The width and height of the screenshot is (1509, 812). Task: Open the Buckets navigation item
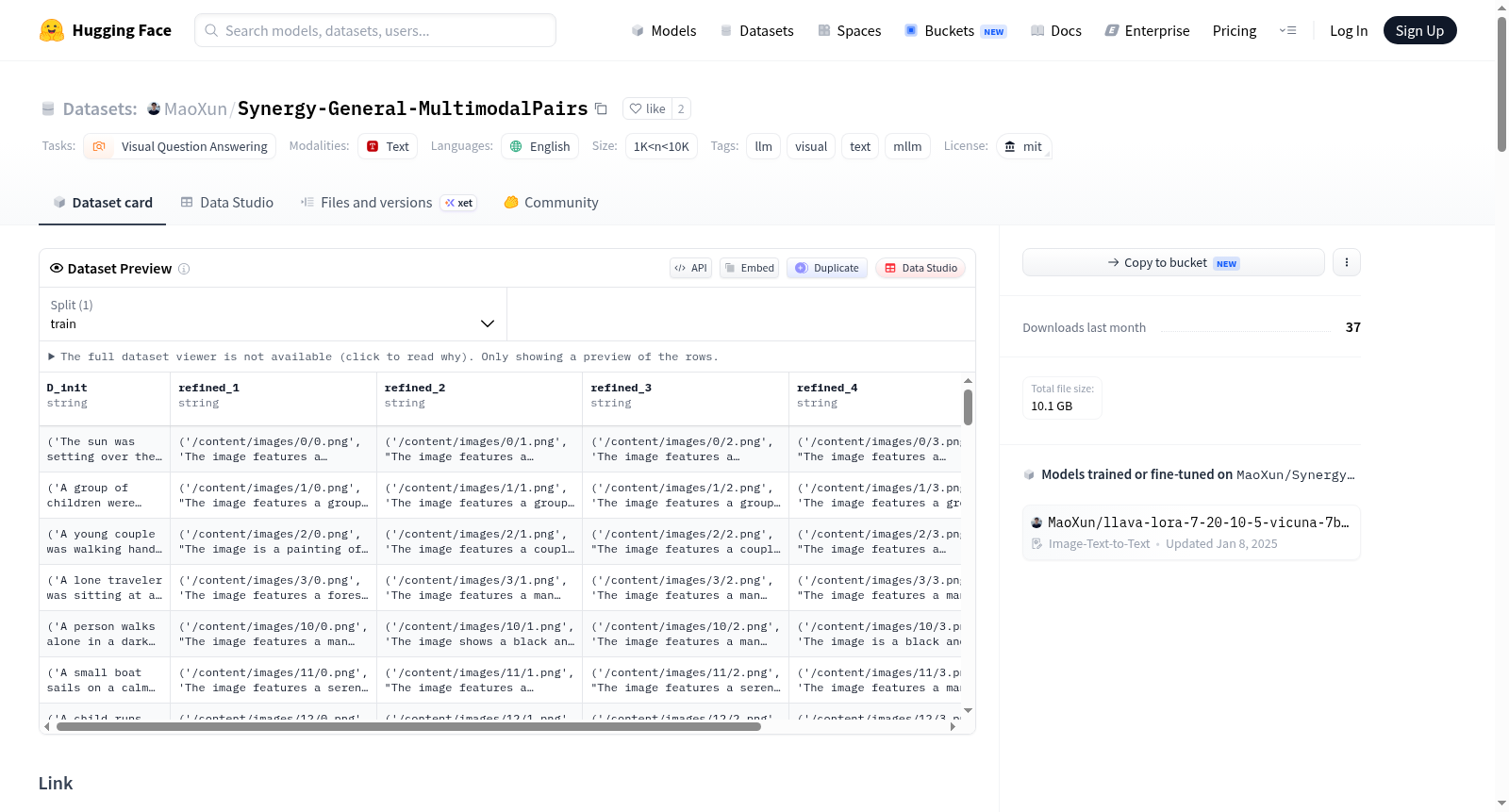955,30
